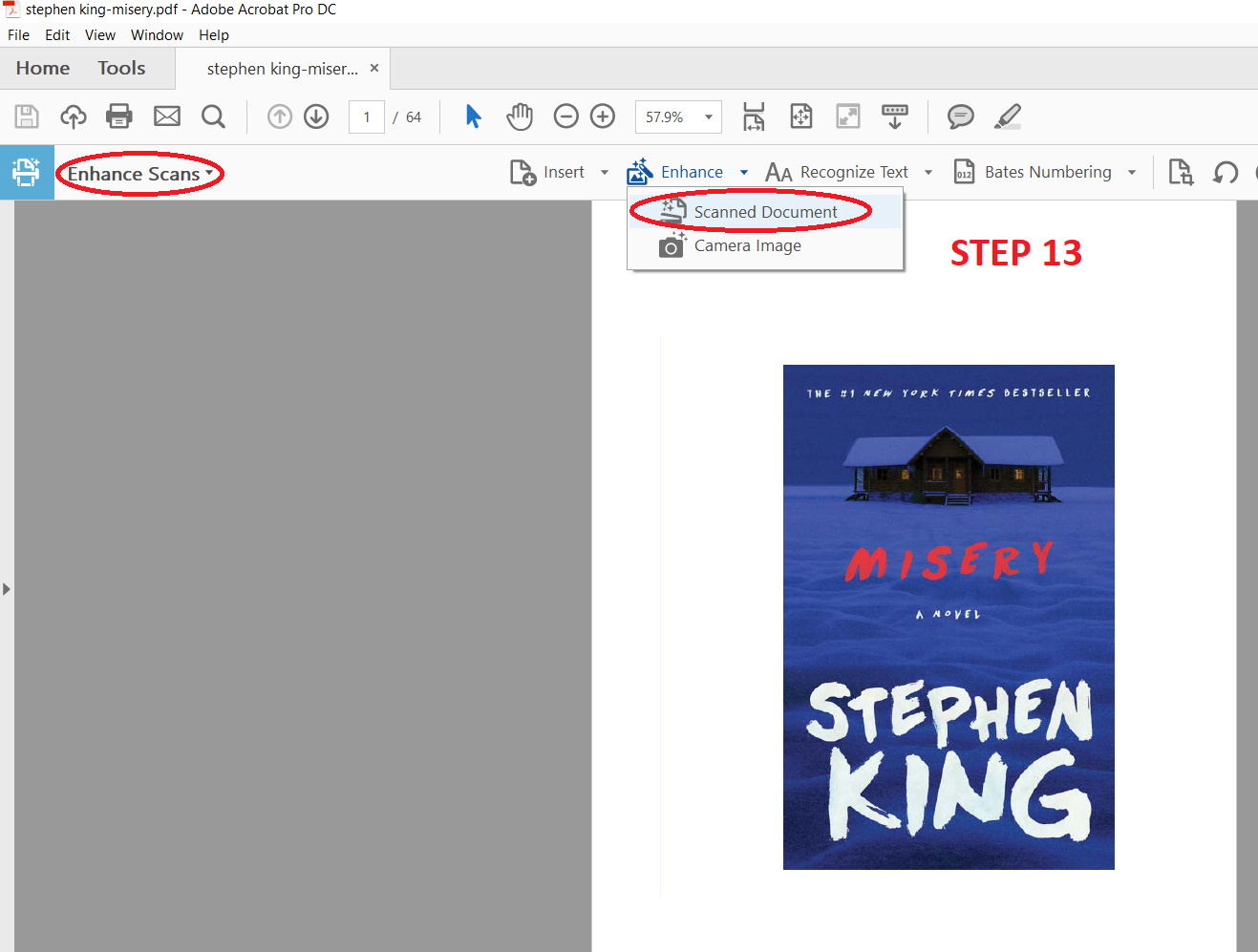
Task: Click the zoom in plus icon
Action: [603, 116]
